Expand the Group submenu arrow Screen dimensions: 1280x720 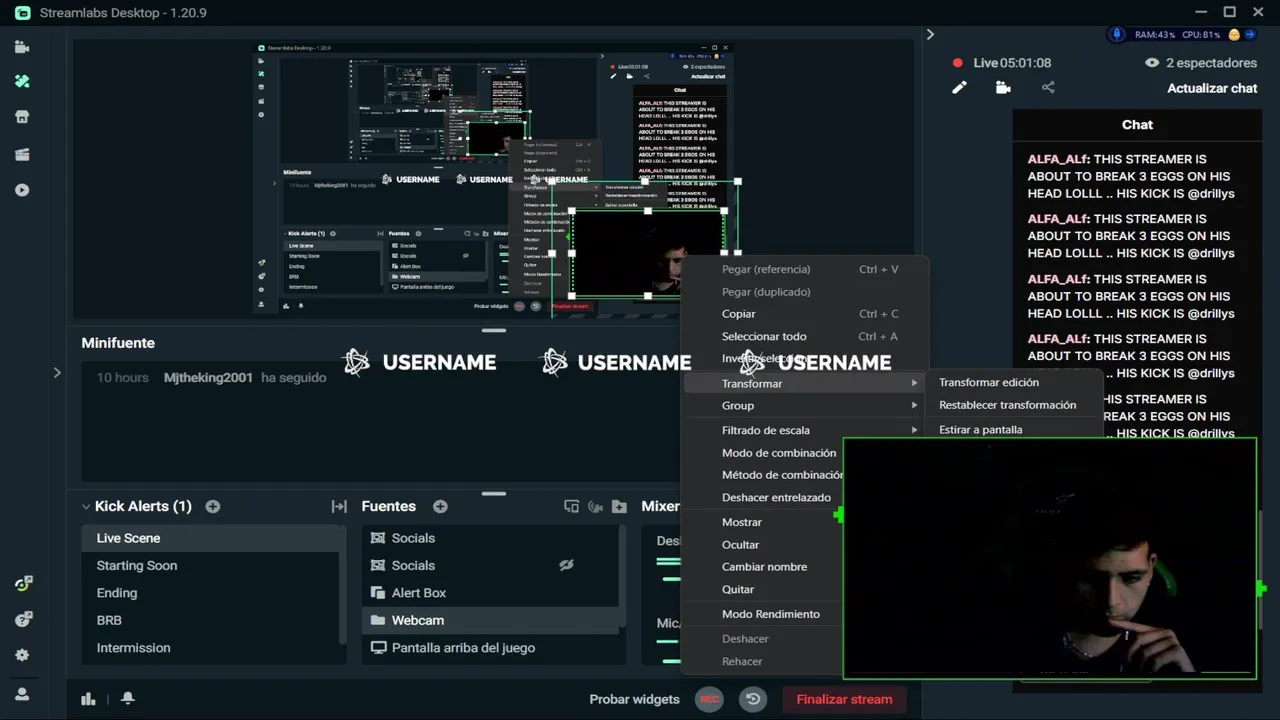(x=913, y=405)
